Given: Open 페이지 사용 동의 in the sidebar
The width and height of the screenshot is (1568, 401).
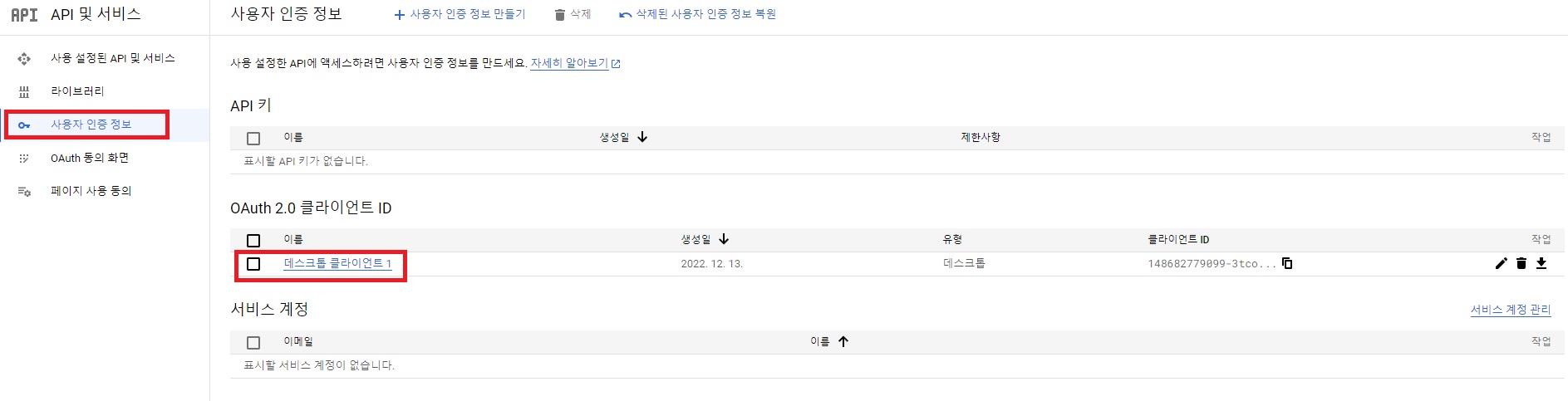Looking at the screenshot, I should [91, 191].
